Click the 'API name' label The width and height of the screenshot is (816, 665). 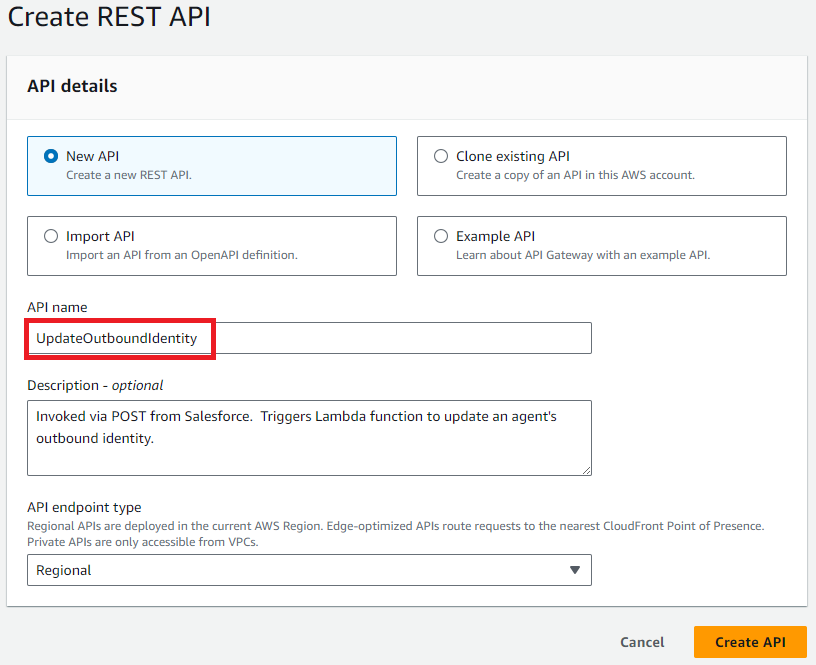point(57,308)
